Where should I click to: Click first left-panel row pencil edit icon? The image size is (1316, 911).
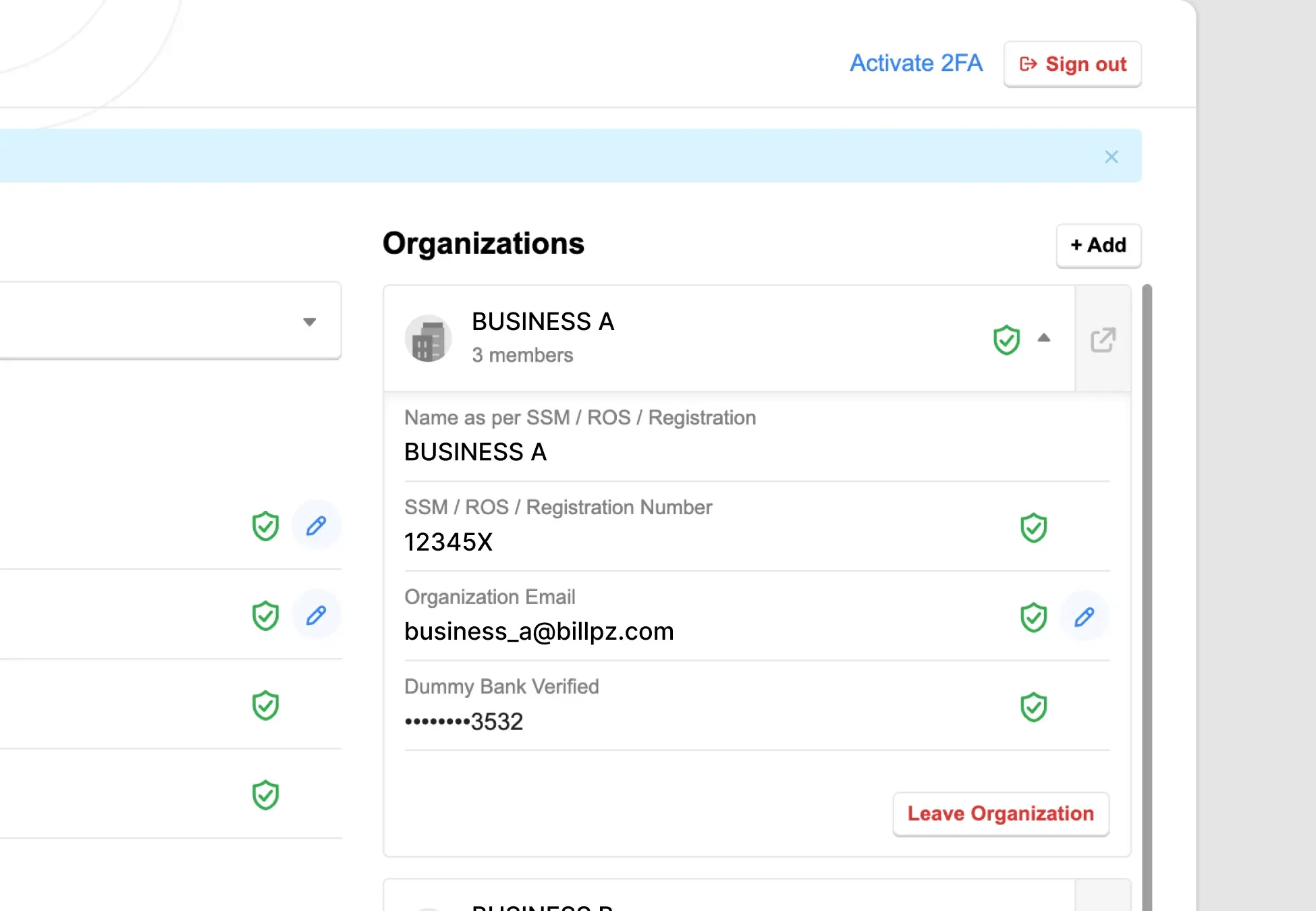tap(316, 525)
